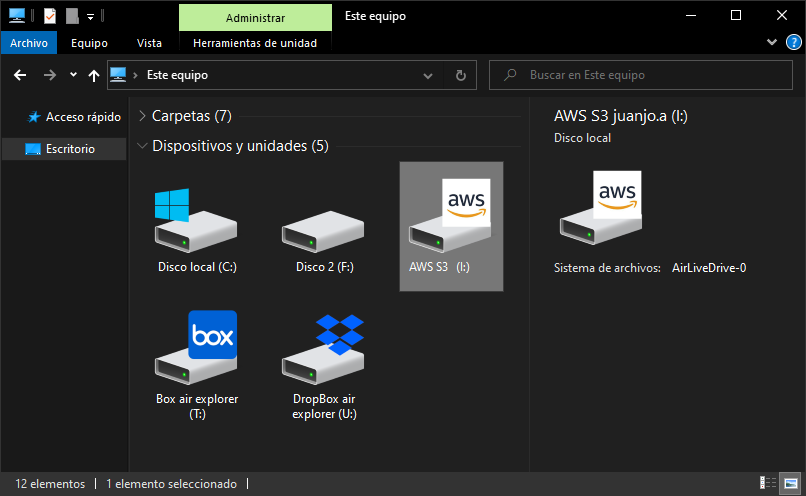Minimize the Este equipo window
Viewport: 806px width, 496px height.
(x=691, y=15)
